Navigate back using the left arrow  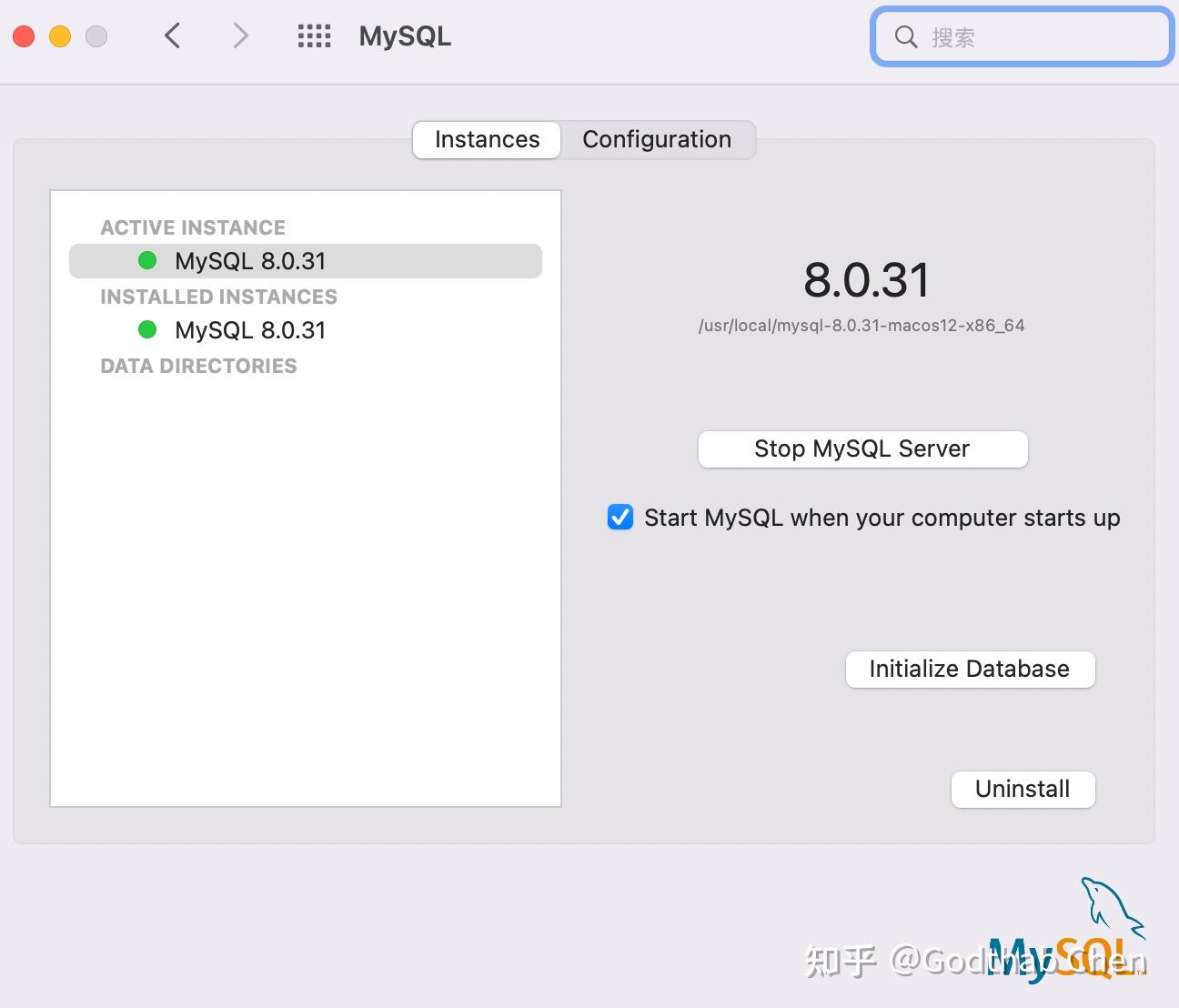pos(172,35)
